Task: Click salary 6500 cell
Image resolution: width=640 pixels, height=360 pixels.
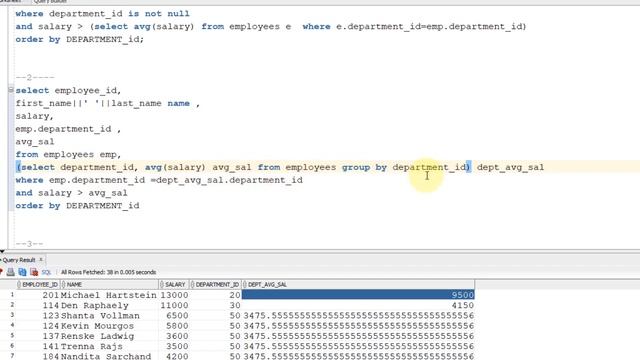Action: (x=174, y=316)
